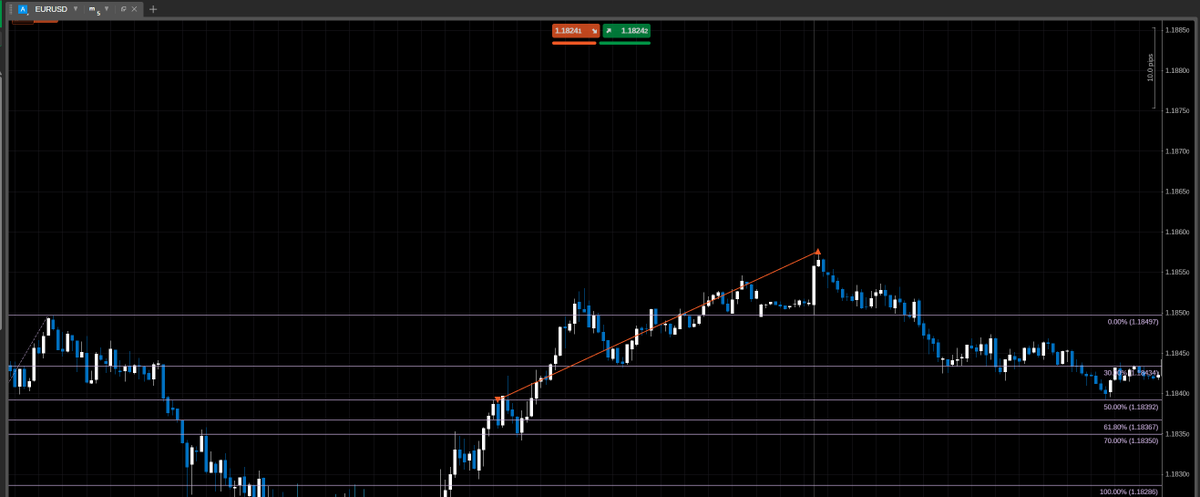Click the red sell price 1.18241 button
The height and width of the screenshot is (497, 1200).
click(575, 31)
